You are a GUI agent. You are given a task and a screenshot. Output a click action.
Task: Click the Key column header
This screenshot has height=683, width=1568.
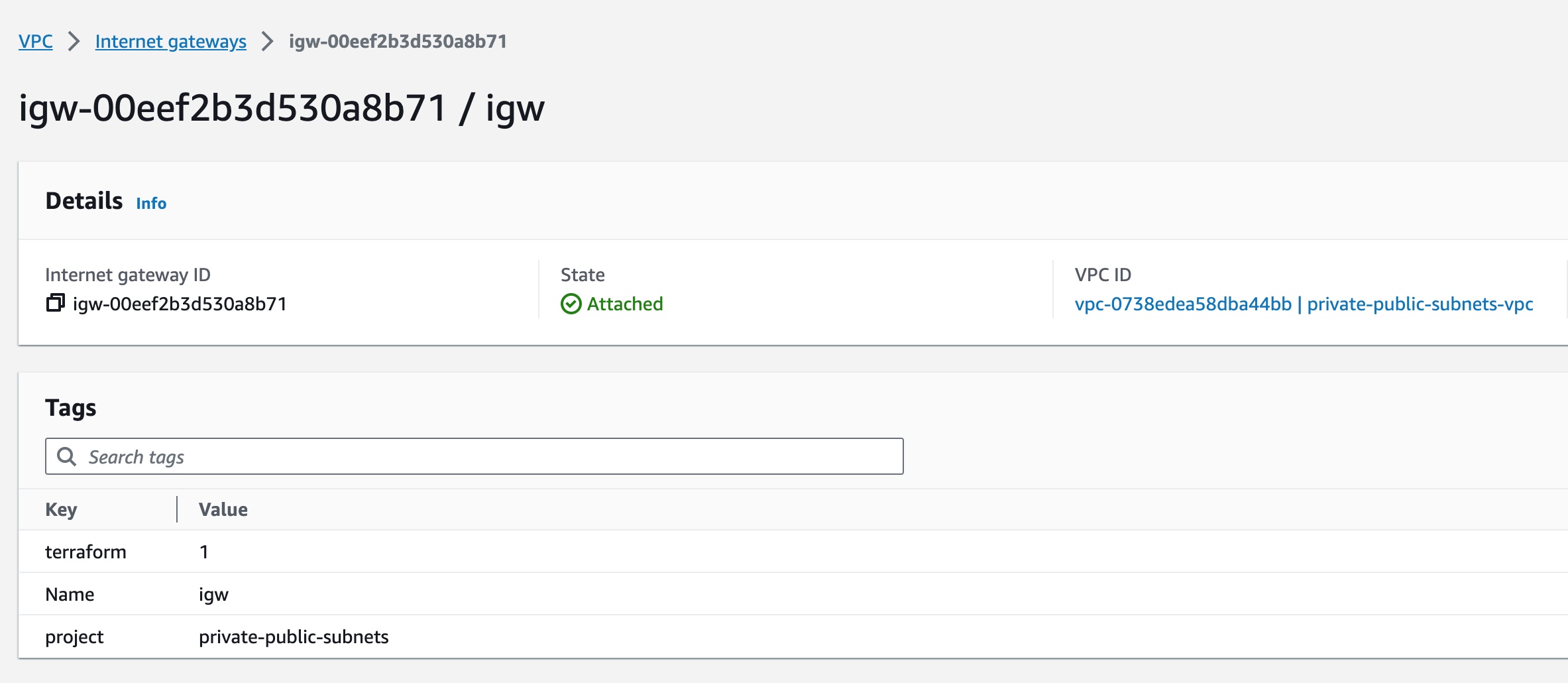tap(61, 509)
